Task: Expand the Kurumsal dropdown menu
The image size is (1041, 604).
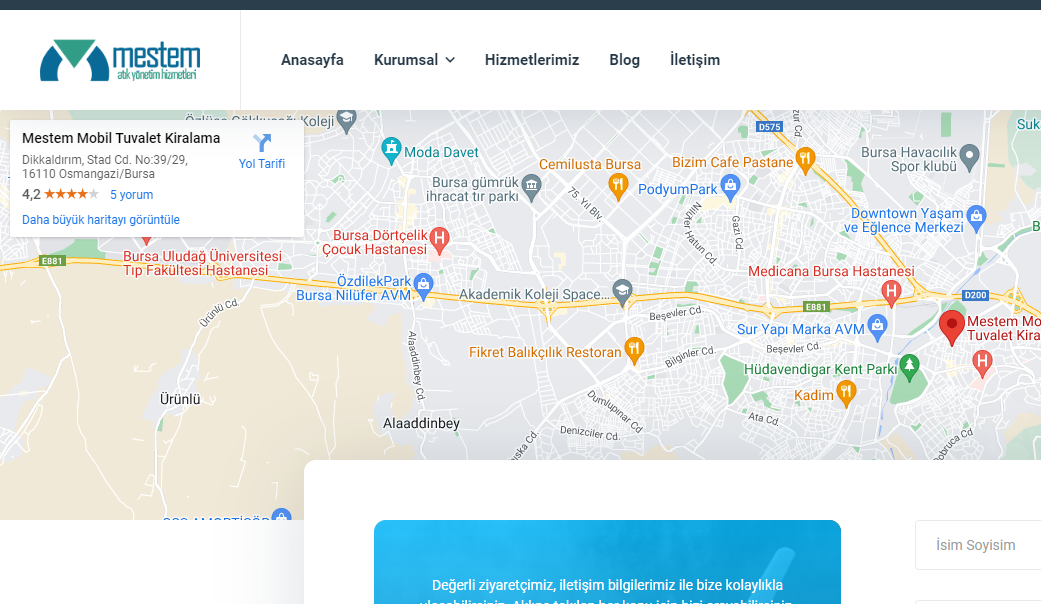Action: pyautogui.click(x=414, y=60)
